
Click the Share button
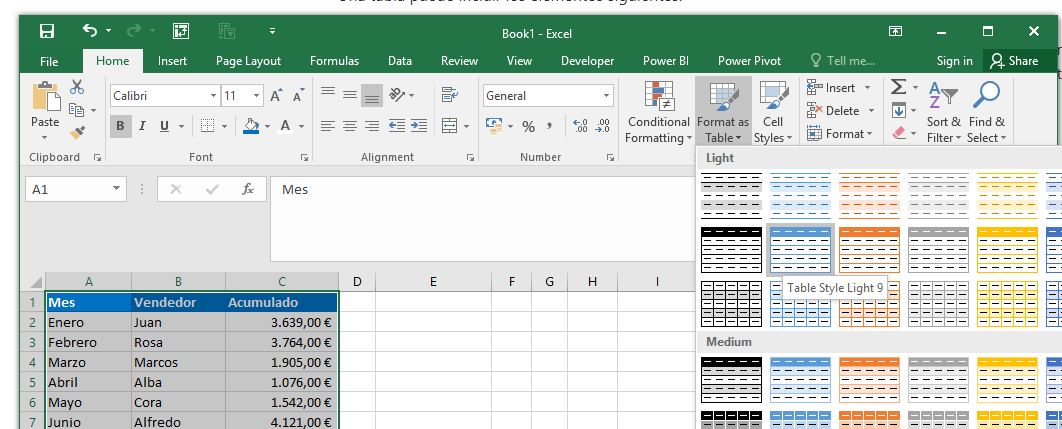point(1014,61)
